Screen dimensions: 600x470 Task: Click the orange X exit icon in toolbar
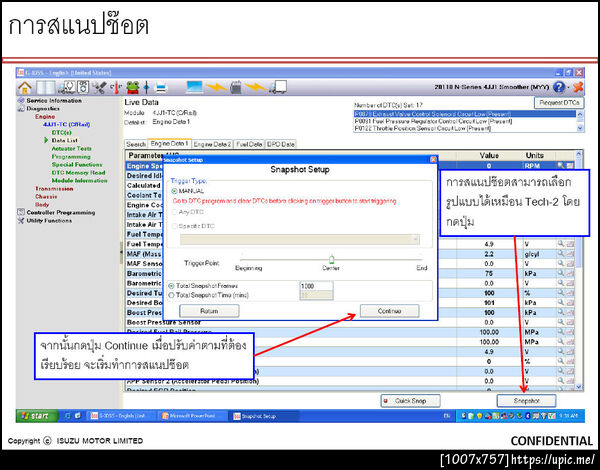coord(578,87)
